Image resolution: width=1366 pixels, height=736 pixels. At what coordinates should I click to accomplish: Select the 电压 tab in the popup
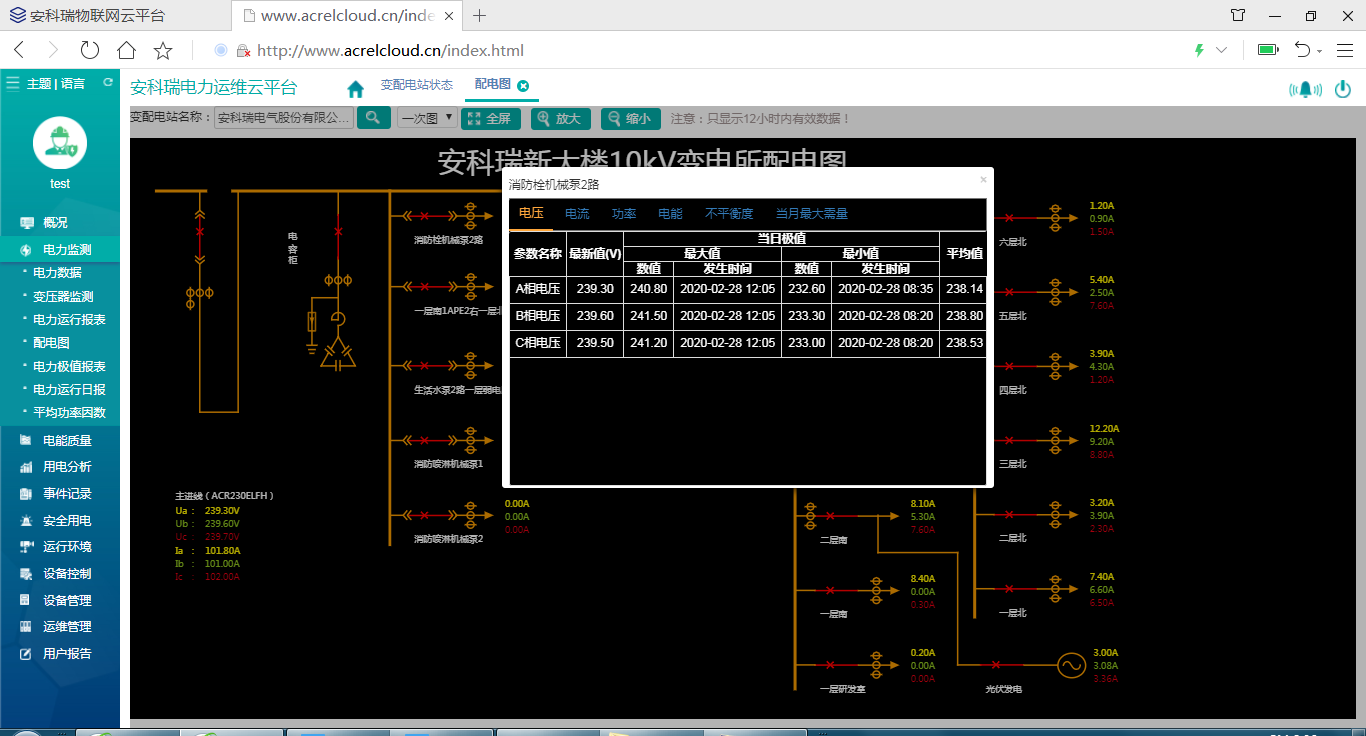click(x=531, y=214)
